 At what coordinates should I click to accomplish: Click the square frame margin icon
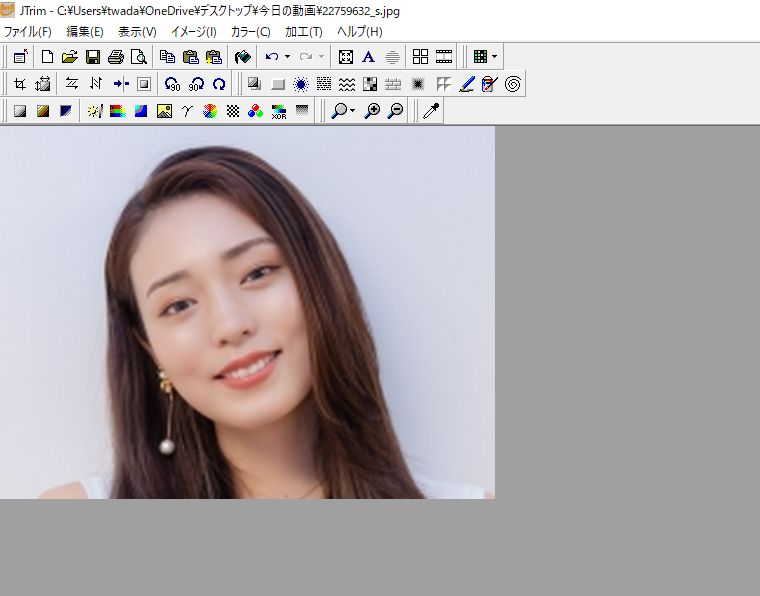pyautogui.click(x=143, y=84)
